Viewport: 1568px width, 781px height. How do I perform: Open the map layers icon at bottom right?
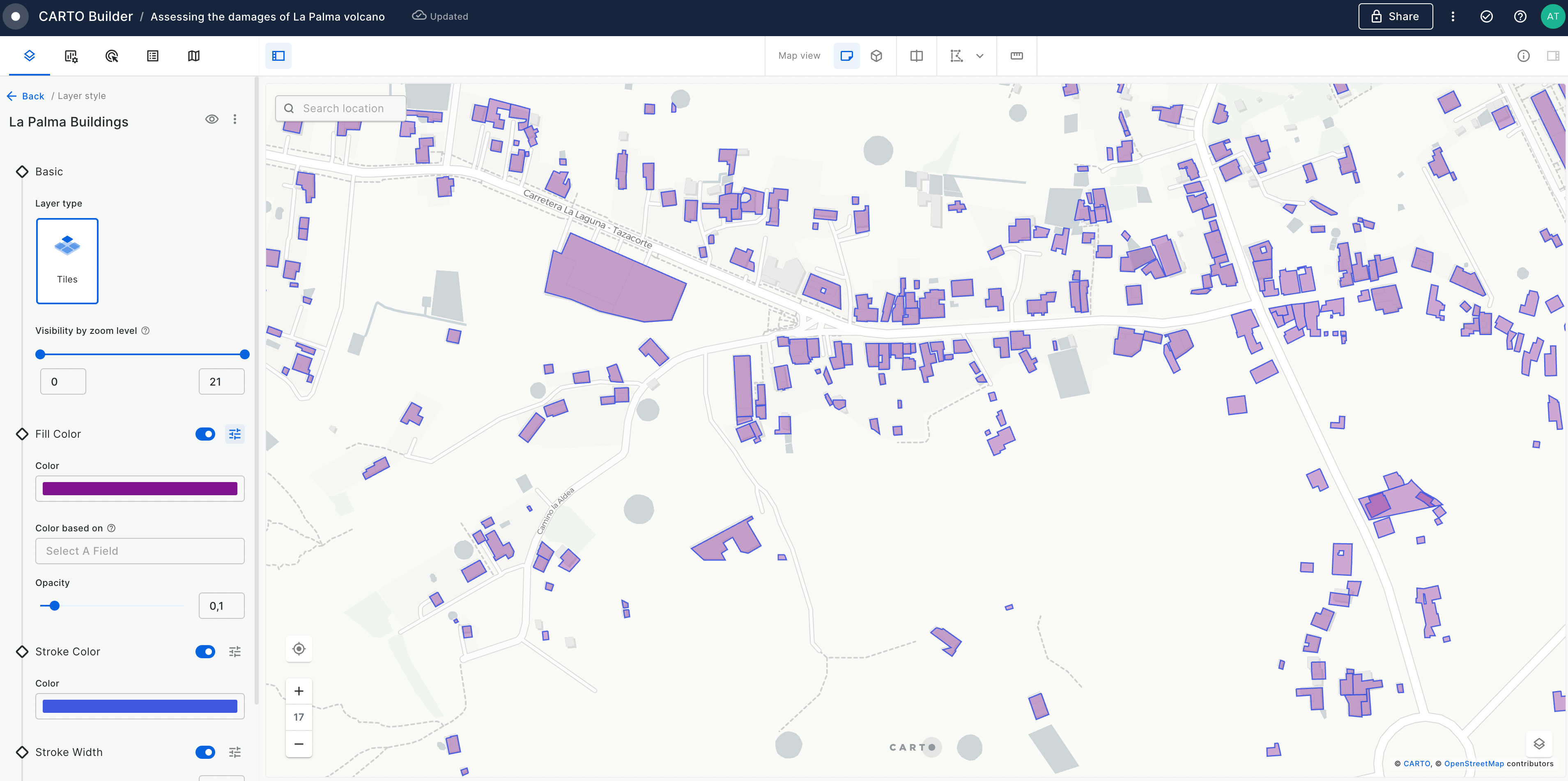1539,744
